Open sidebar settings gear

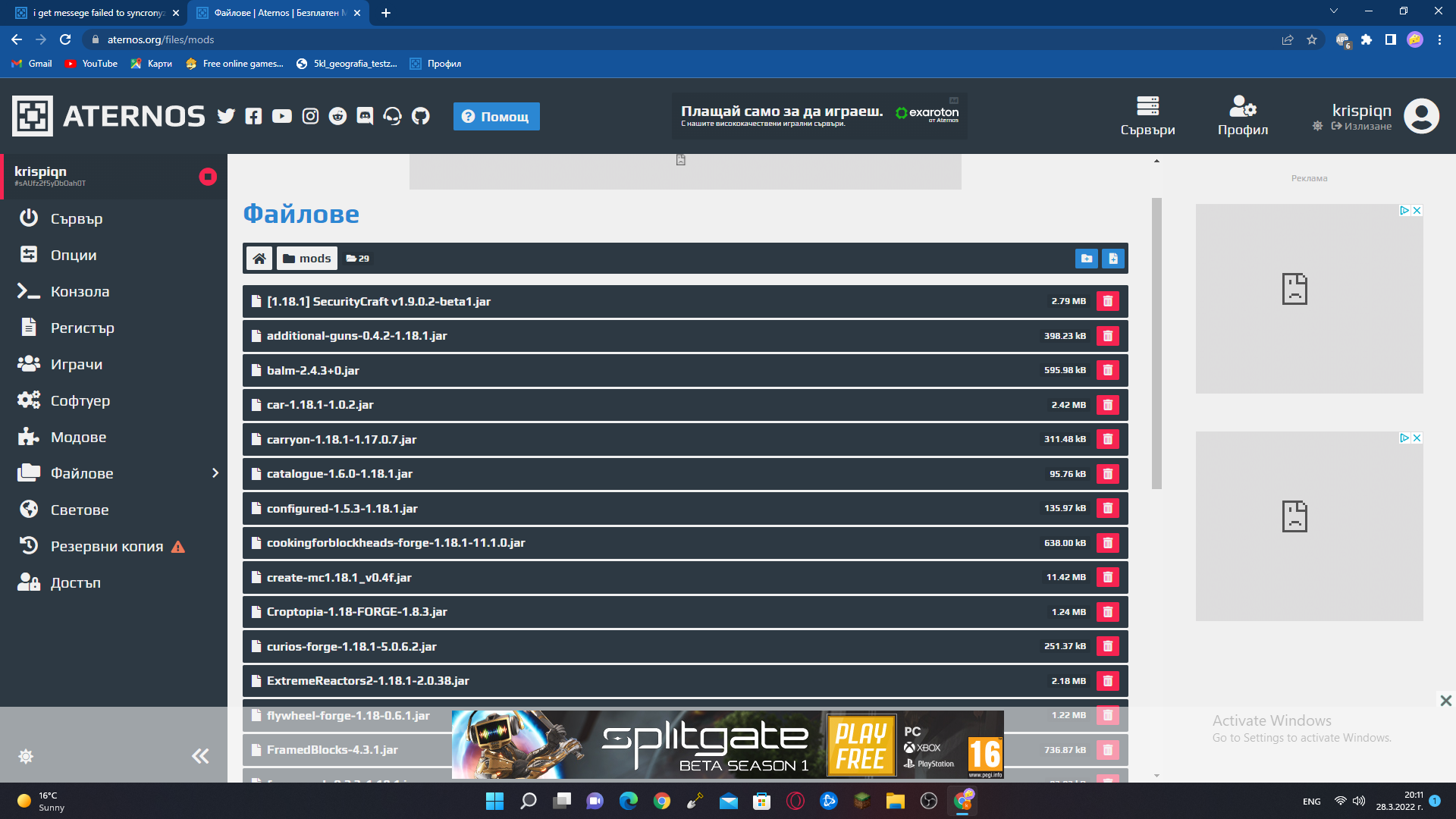click(26, 756)
